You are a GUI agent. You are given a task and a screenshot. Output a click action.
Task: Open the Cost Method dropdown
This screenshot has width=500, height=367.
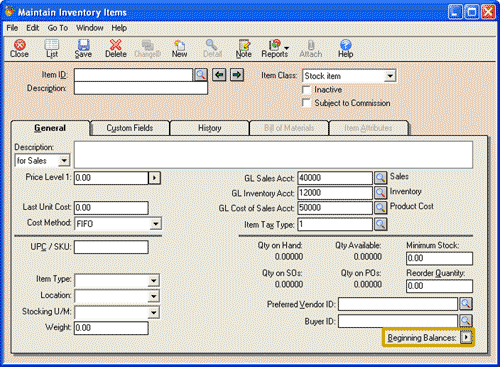click(155, 224)
